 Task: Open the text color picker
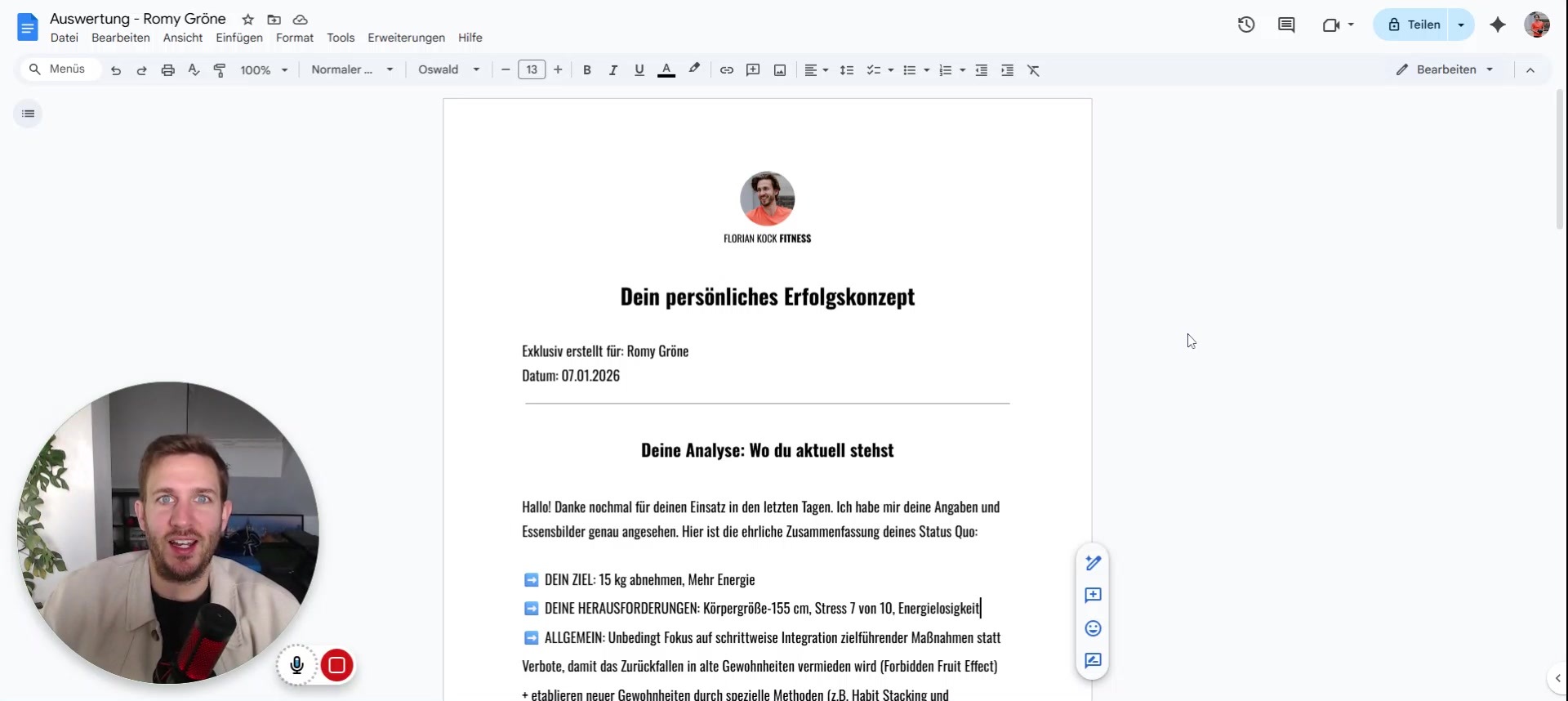pyautogui.click(x=666, y=70)
